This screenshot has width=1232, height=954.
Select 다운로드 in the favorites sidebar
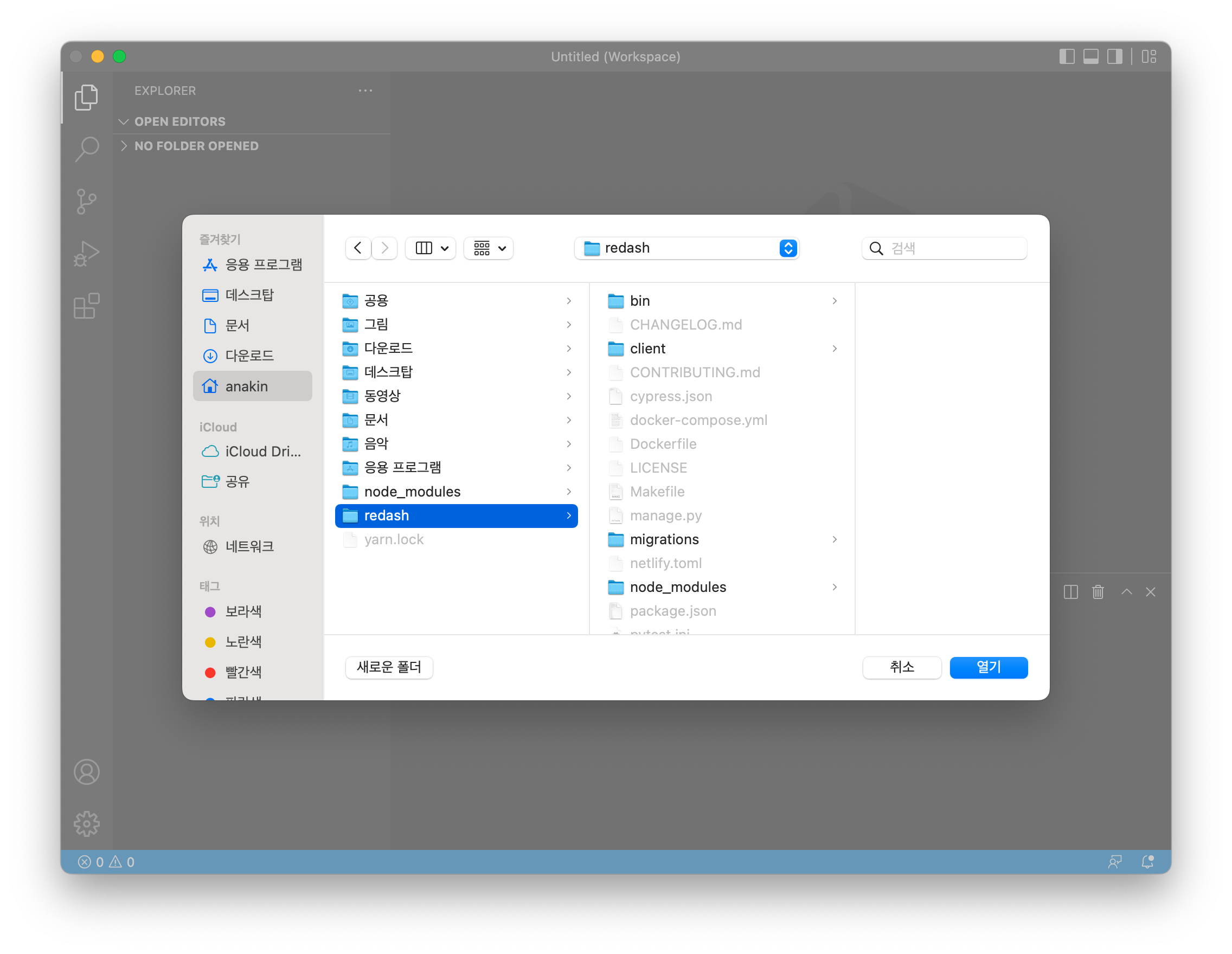click(249, 356)
